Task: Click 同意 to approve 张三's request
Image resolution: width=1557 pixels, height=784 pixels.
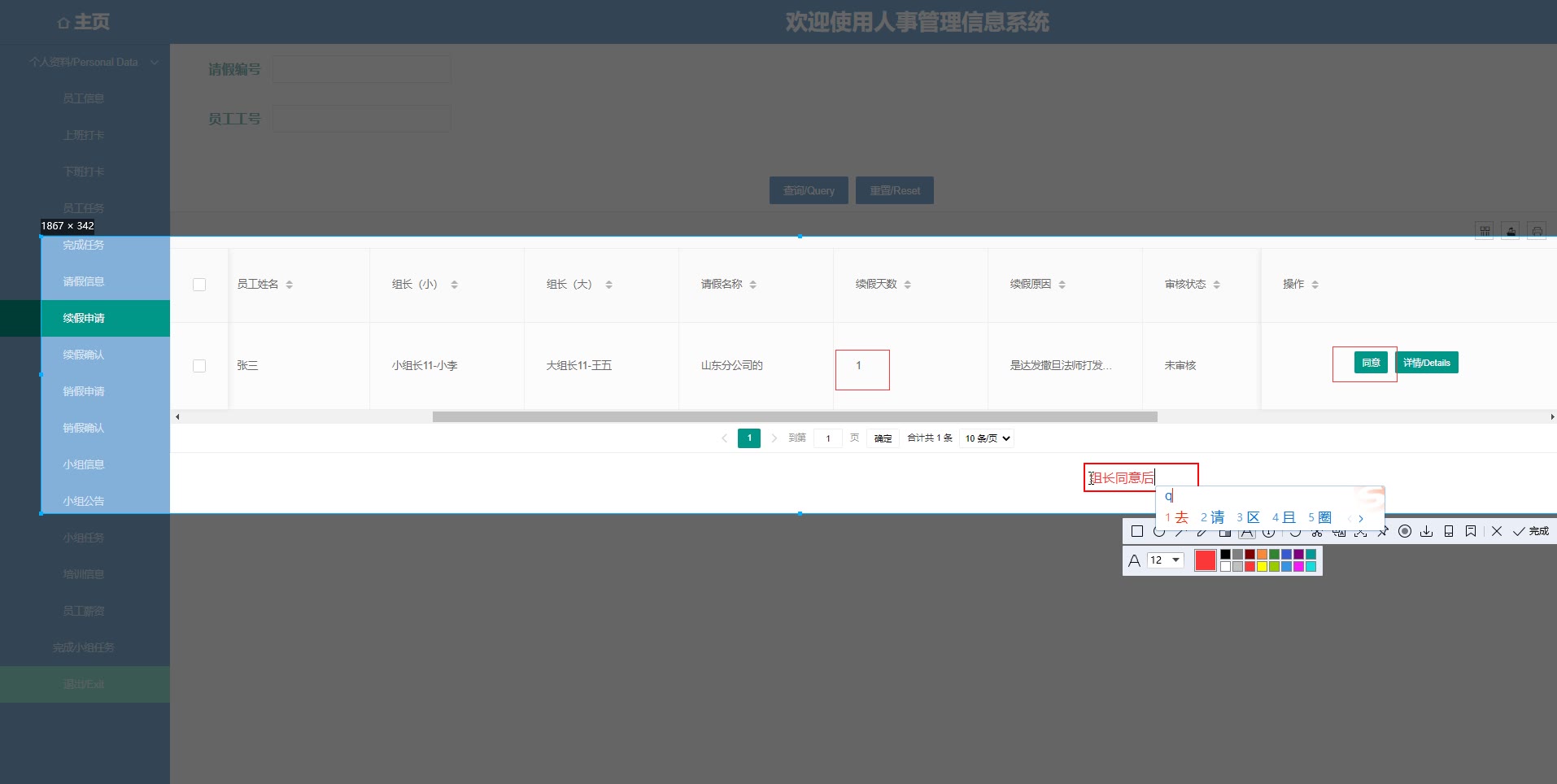Action: coord(1371,363)
